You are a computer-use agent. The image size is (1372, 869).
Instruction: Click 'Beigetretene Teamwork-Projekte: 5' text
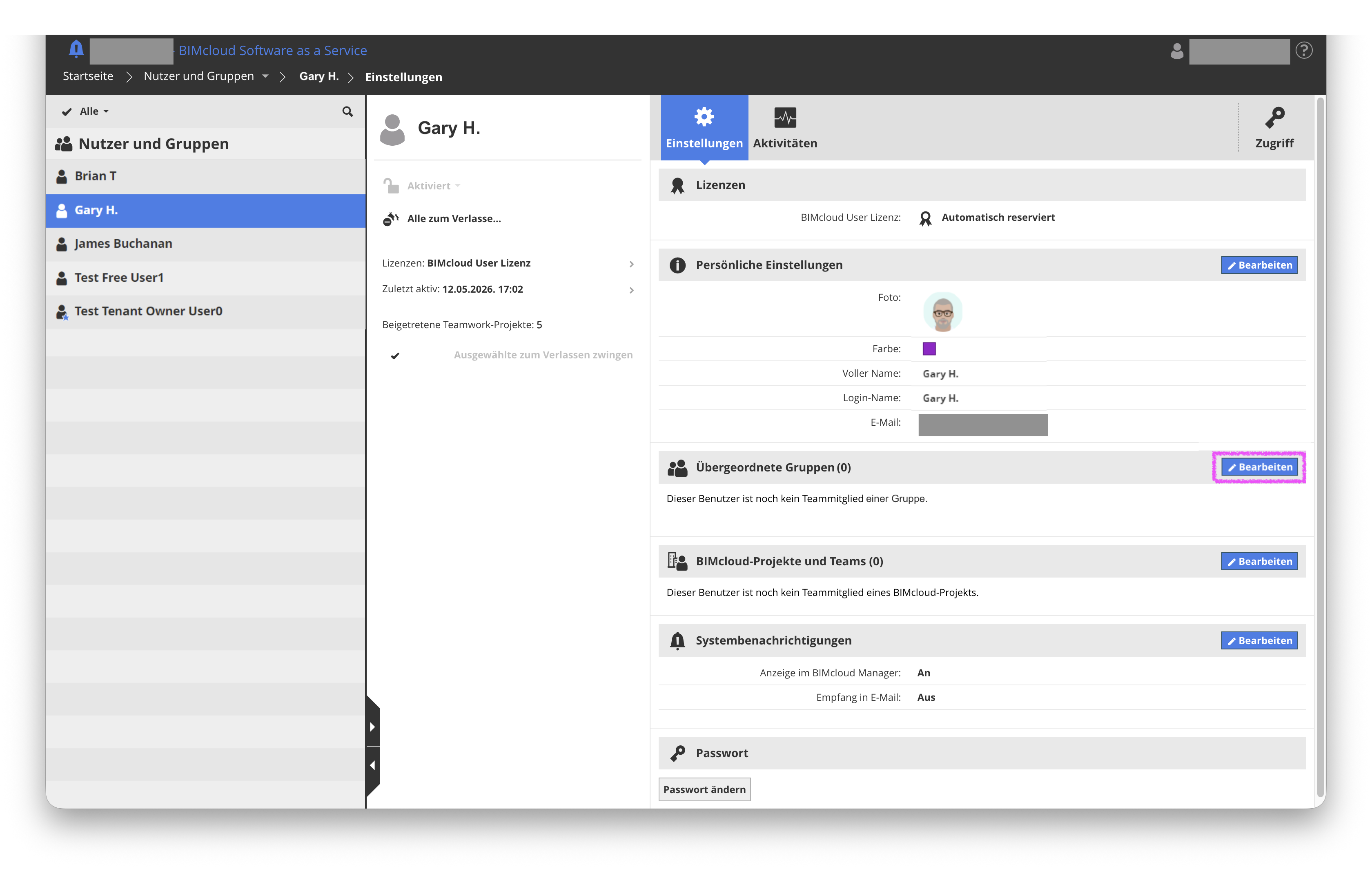pos(462,325)
